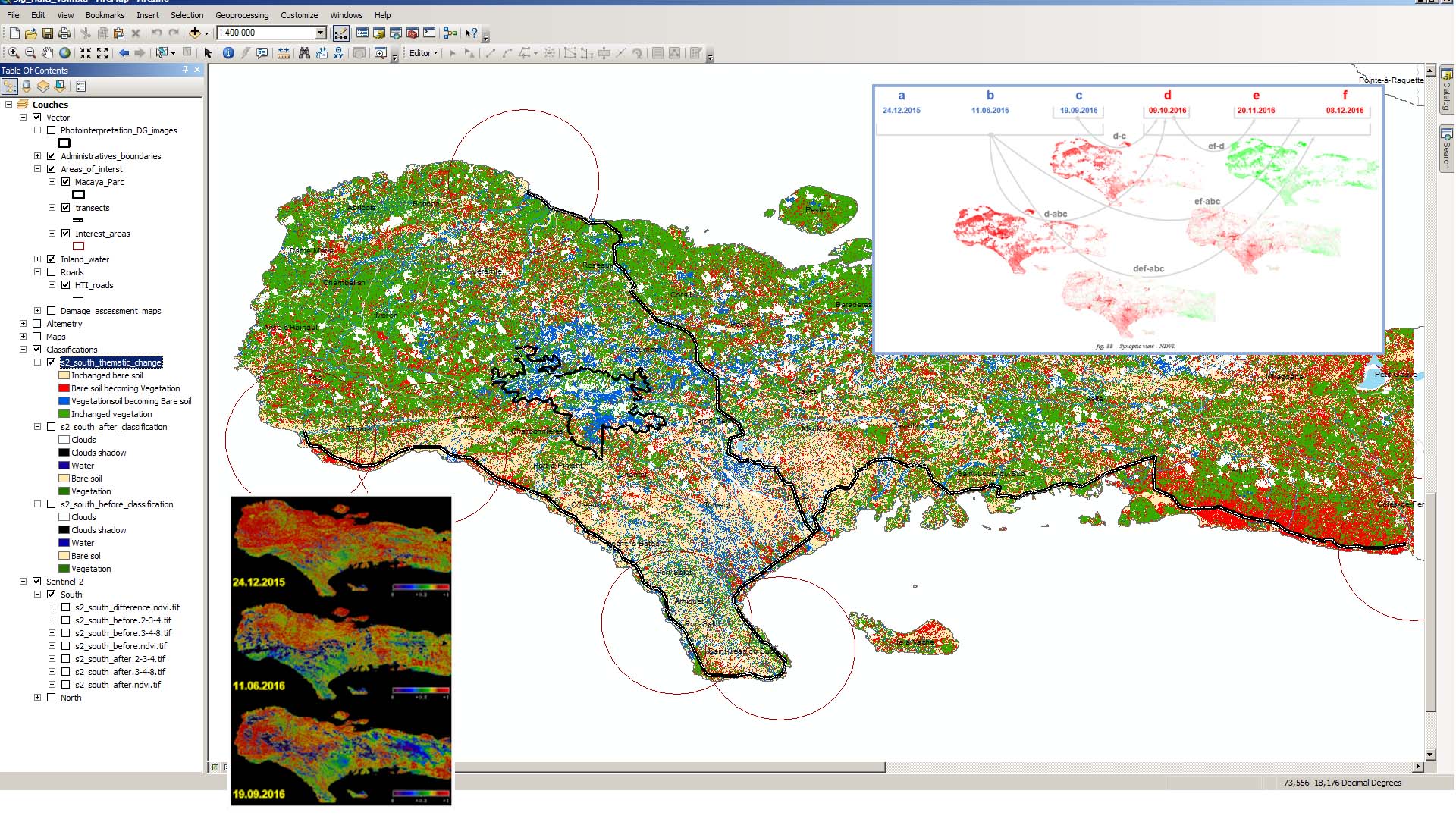Viewport: 1456px width, 819px height.
Task: Open the Customize menu
Action: 299,15
